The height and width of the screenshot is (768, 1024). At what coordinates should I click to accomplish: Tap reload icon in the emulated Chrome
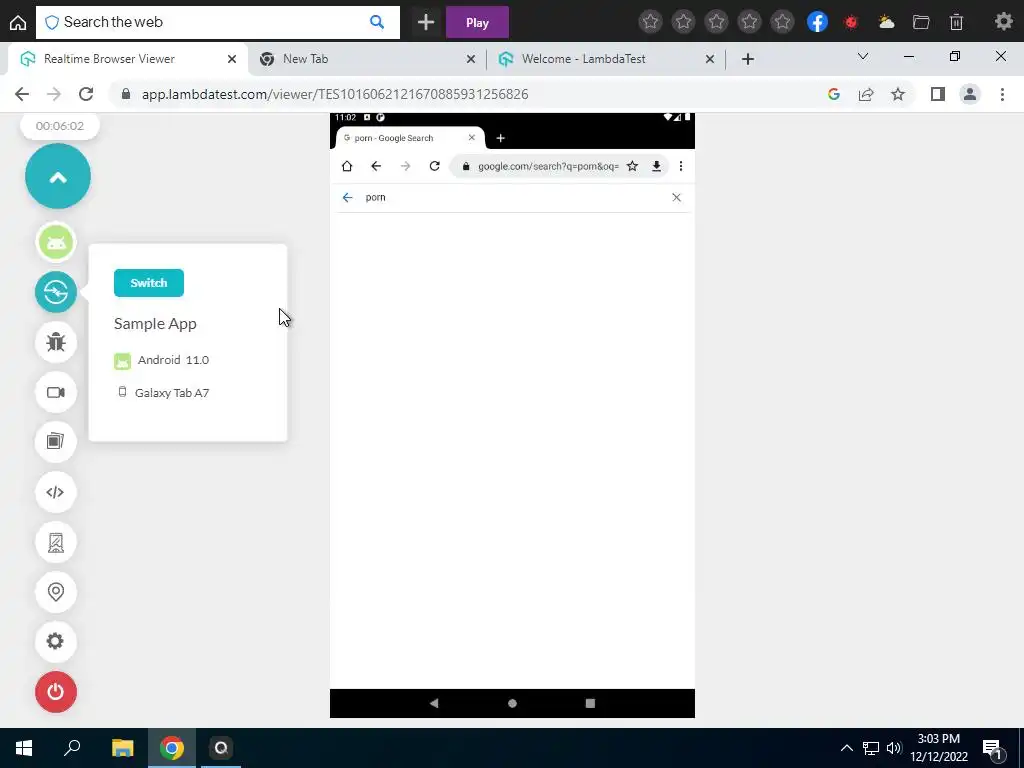pos(434,166)
